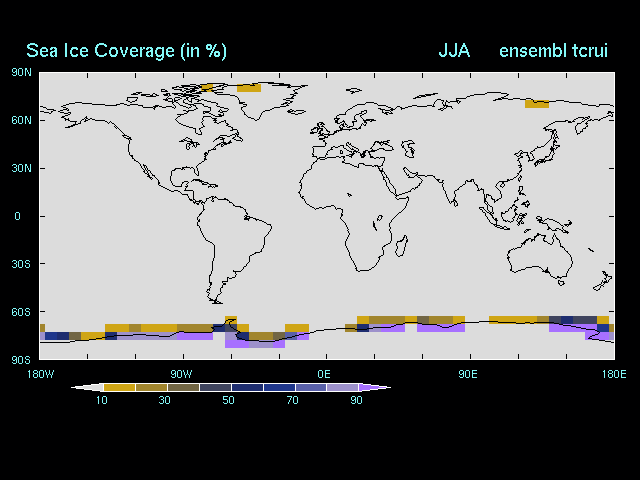Image resolution: width=640 pixels, height=480 pixels.
Task: Click the dark navy 50–60 colorbar segment
Action: (x=246, y=387)
